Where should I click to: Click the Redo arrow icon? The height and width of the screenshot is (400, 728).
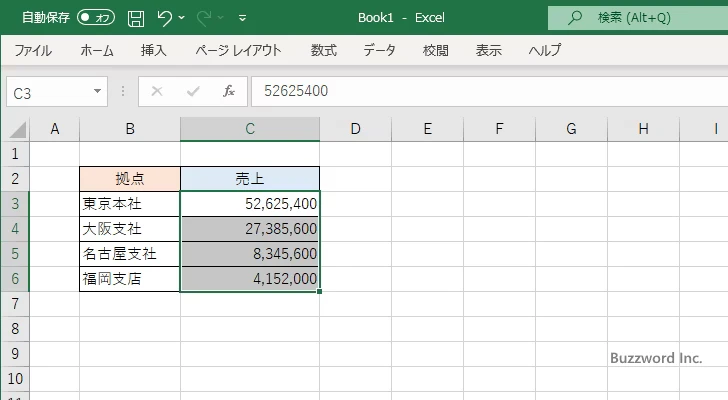[204, 18]
